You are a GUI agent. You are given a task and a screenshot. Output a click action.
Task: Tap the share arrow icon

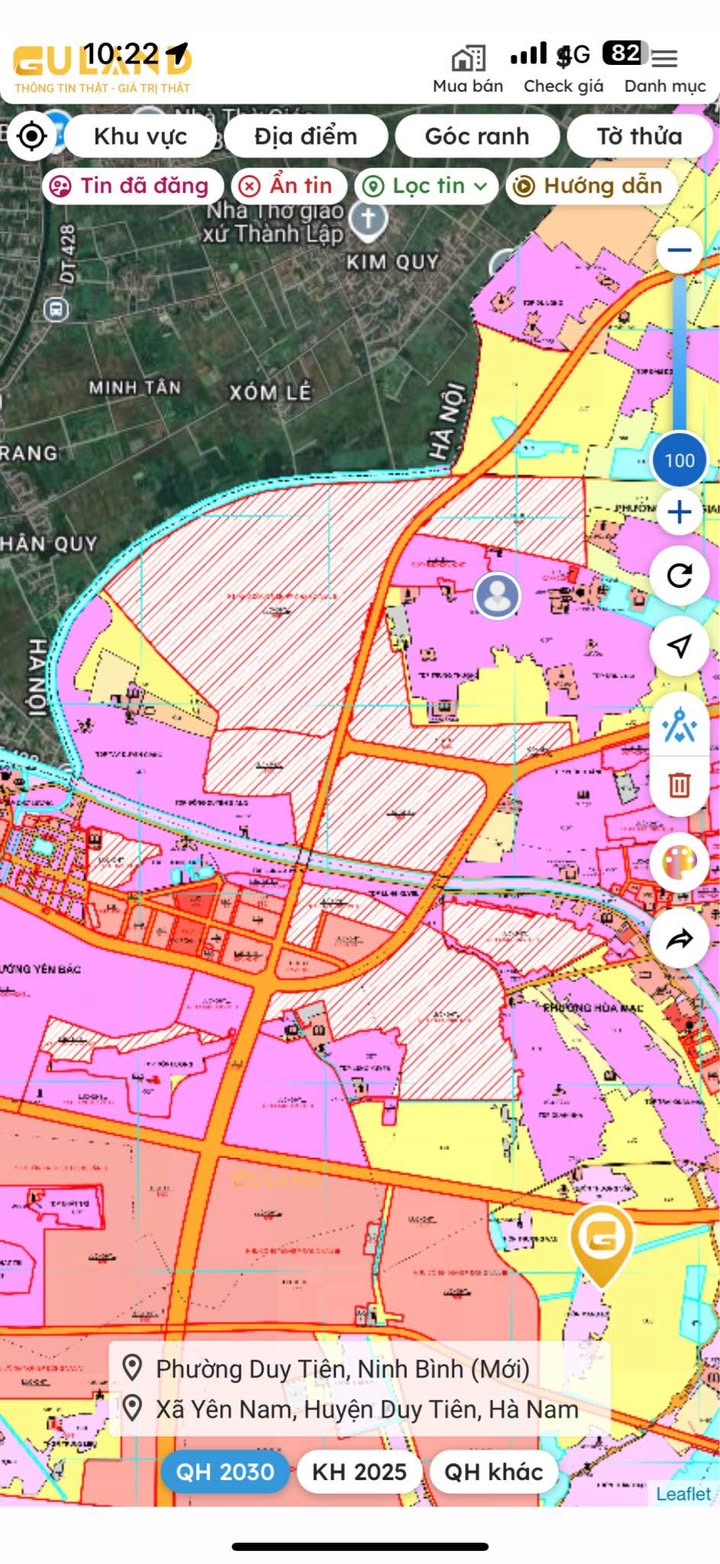click(x=679, y=939)
